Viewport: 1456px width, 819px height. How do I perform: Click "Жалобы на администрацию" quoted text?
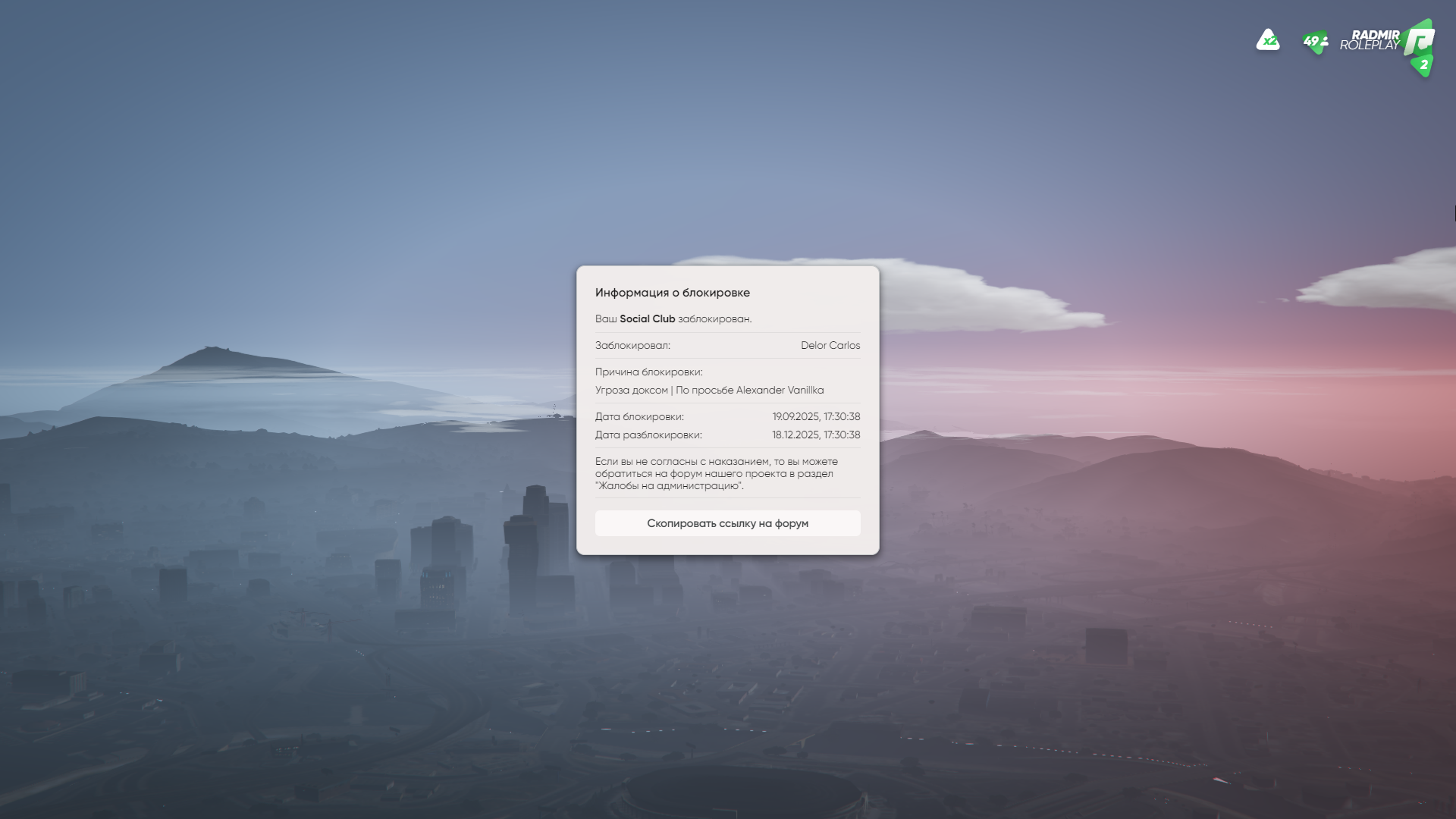pyautogui.click(x=669, y=486)
